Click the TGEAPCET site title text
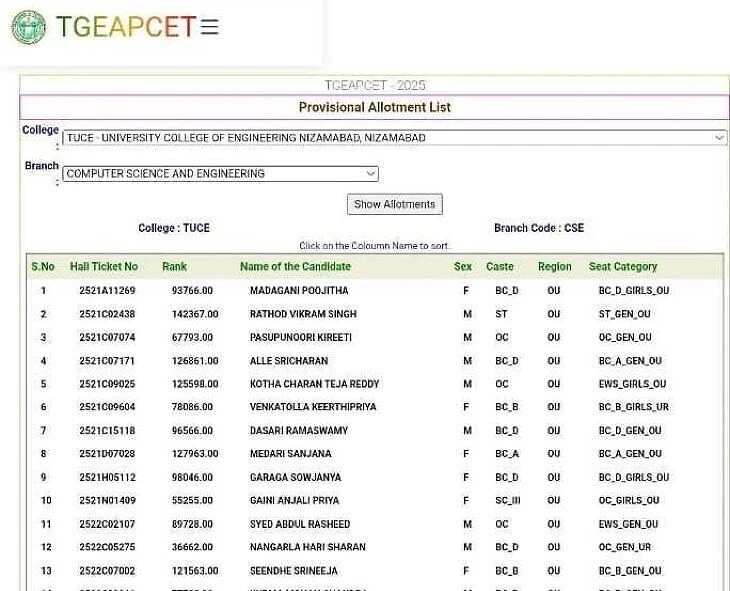730x591 pixels. (x=125, y=27)
